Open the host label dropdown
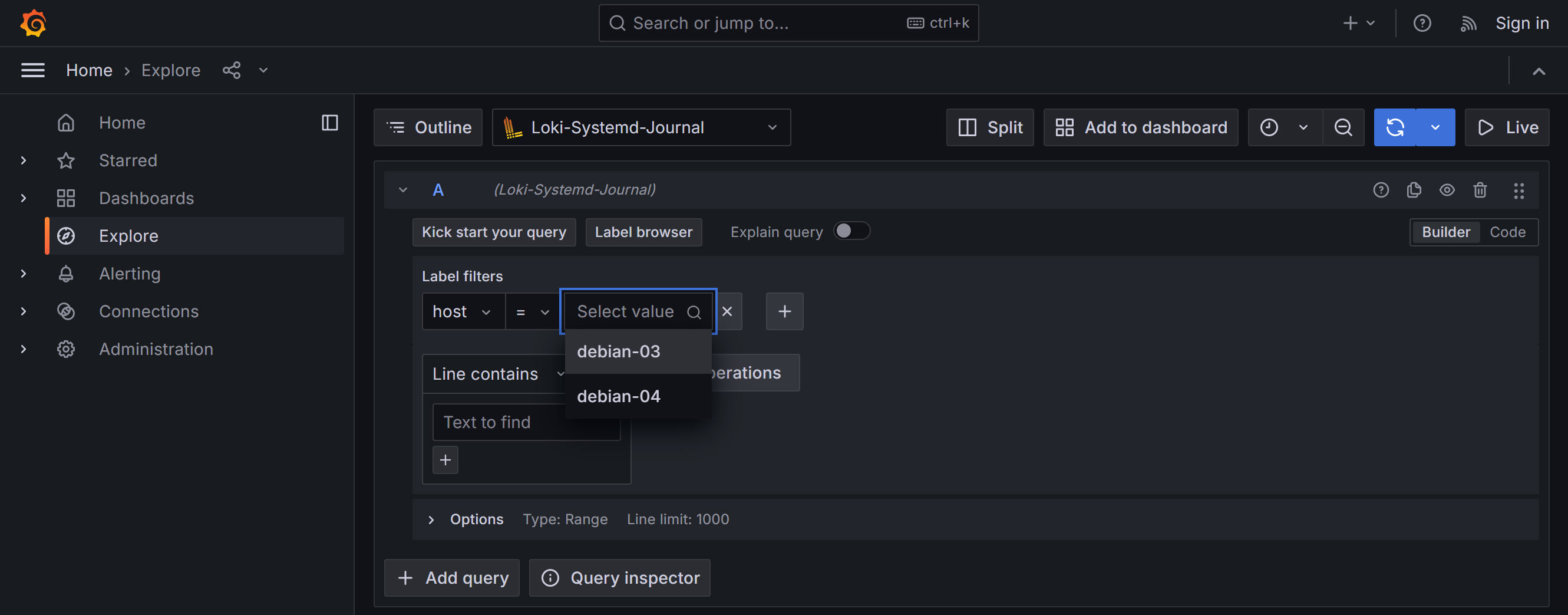 pyautogui.click(x=462, y=312)
